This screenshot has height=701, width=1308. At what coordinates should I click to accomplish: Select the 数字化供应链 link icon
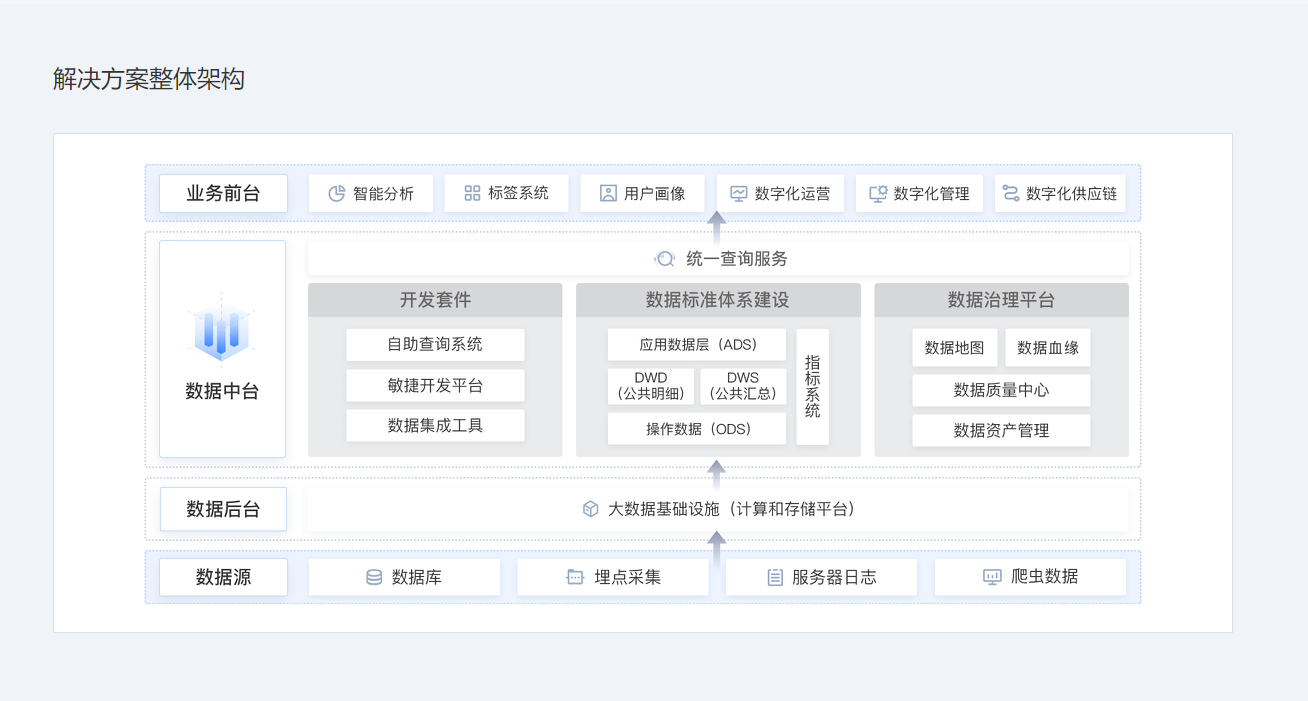coord(1009,193)
